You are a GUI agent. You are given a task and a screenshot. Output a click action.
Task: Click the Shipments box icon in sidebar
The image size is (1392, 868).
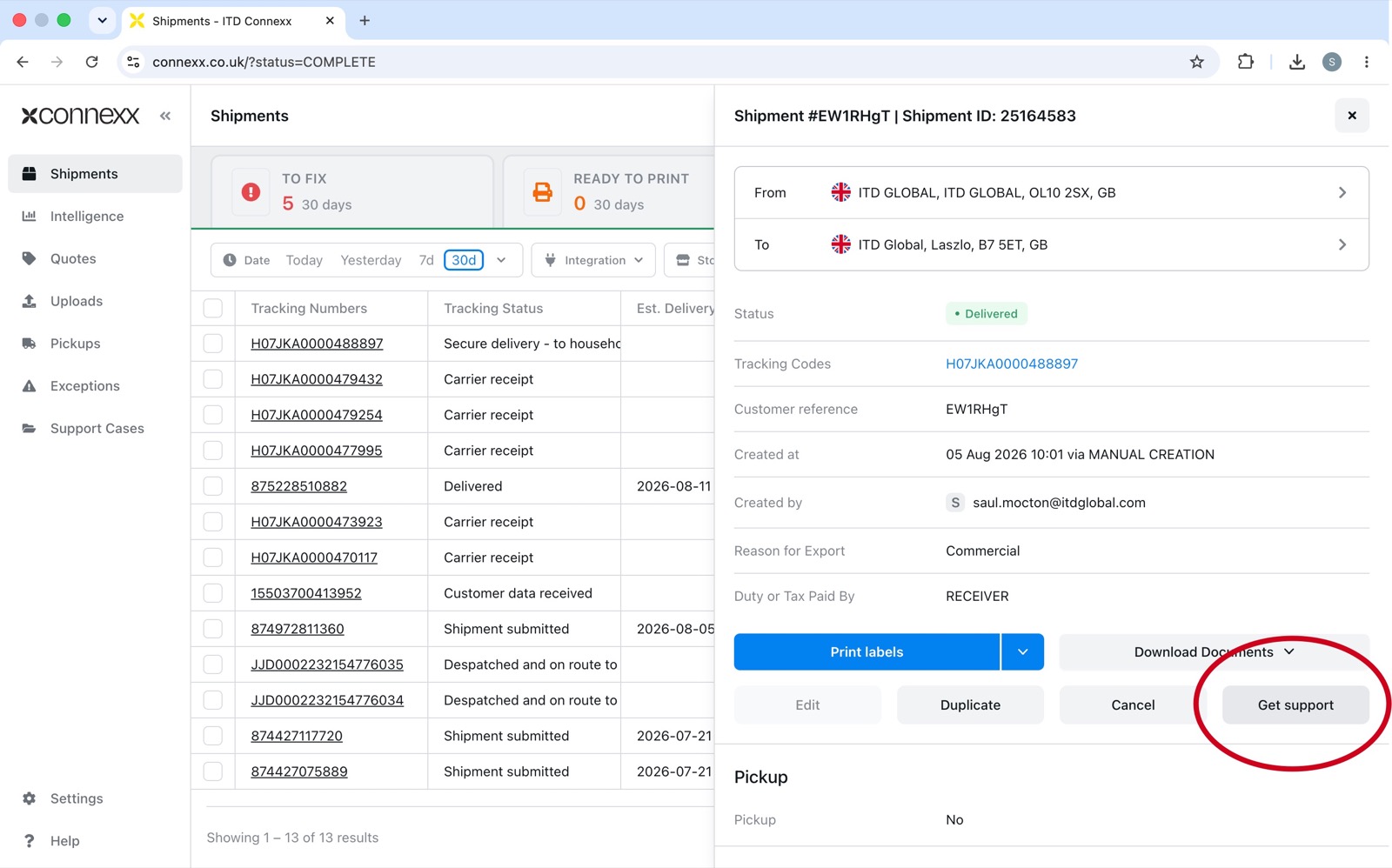point(30,173)
